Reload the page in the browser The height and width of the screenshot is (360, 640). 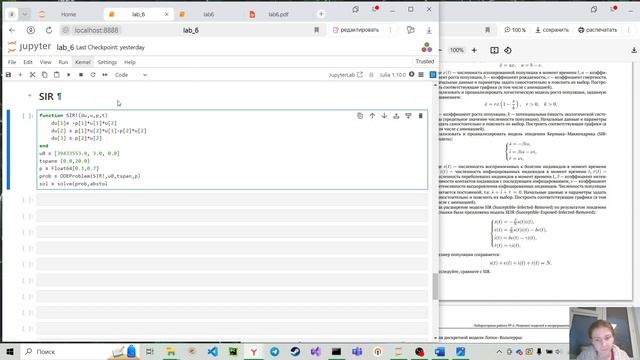point(49,30)
